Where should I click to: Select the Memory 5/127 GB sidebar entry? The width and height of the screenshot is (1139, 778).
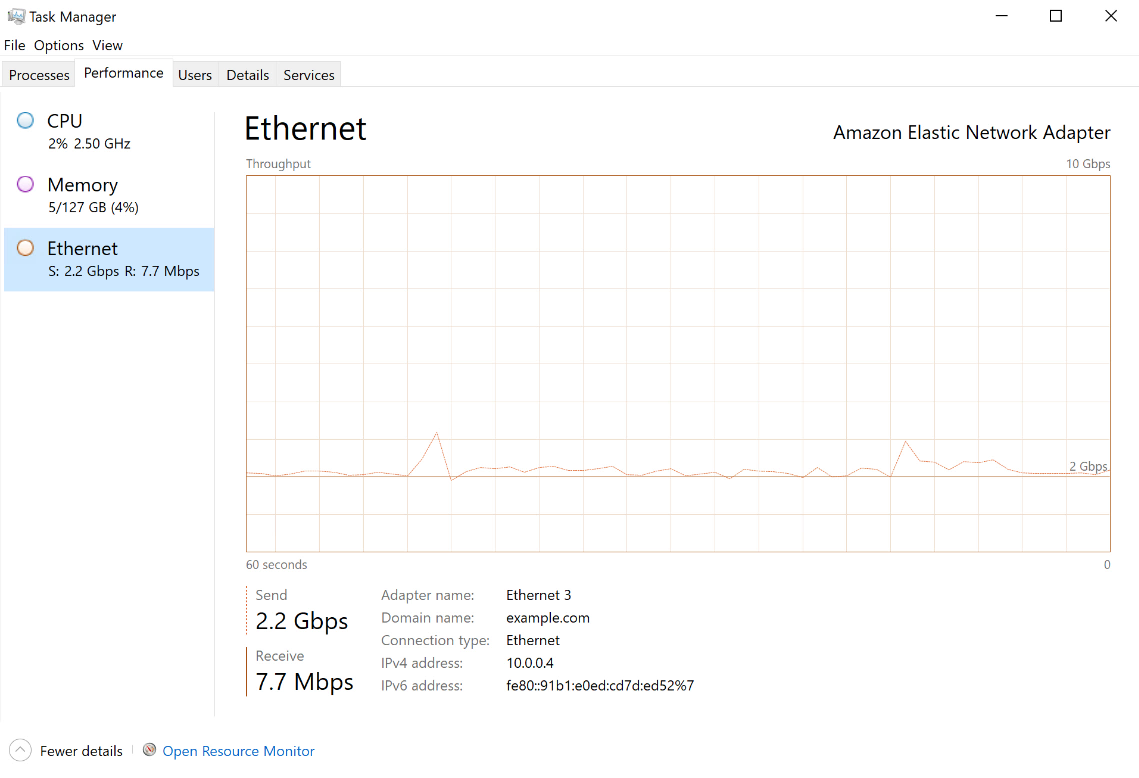click(109, 195)
